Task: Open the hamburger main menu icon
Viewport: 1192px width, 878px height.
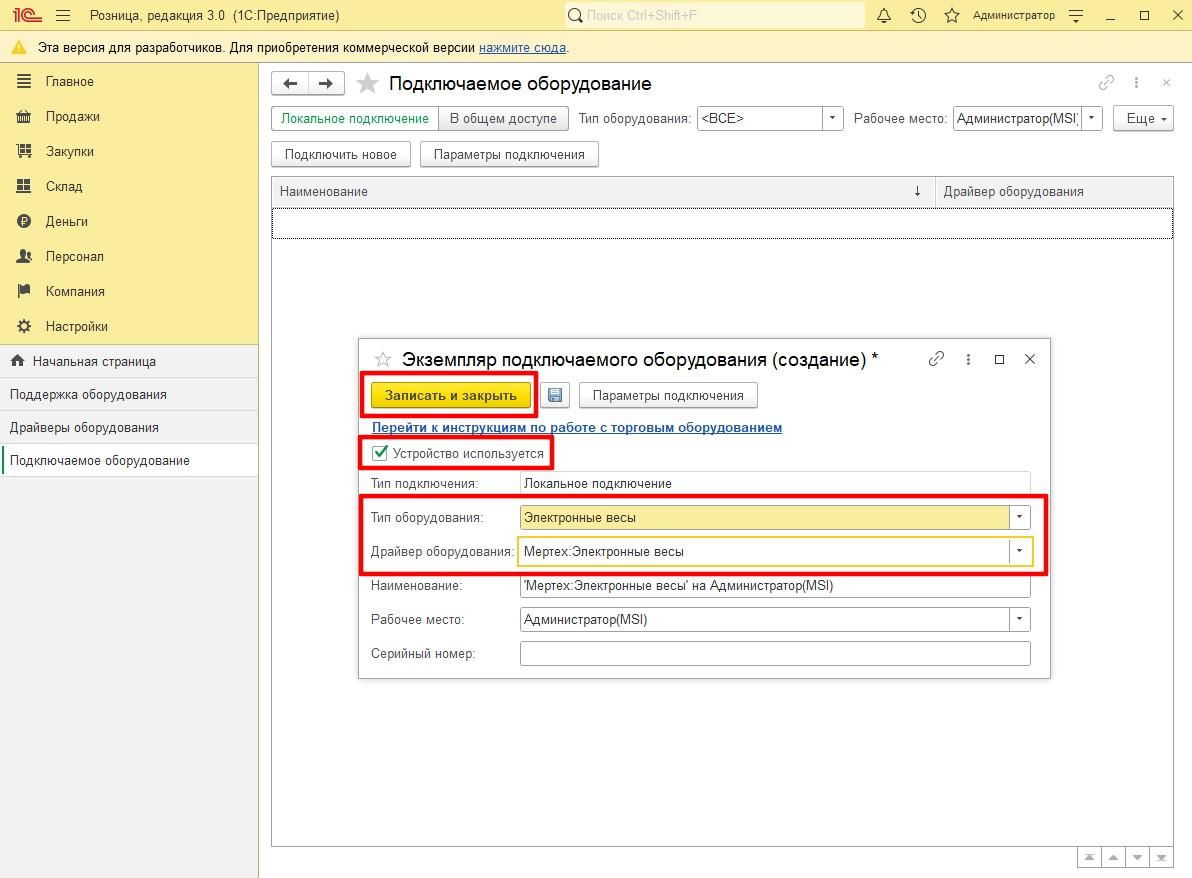Action: 63,16
